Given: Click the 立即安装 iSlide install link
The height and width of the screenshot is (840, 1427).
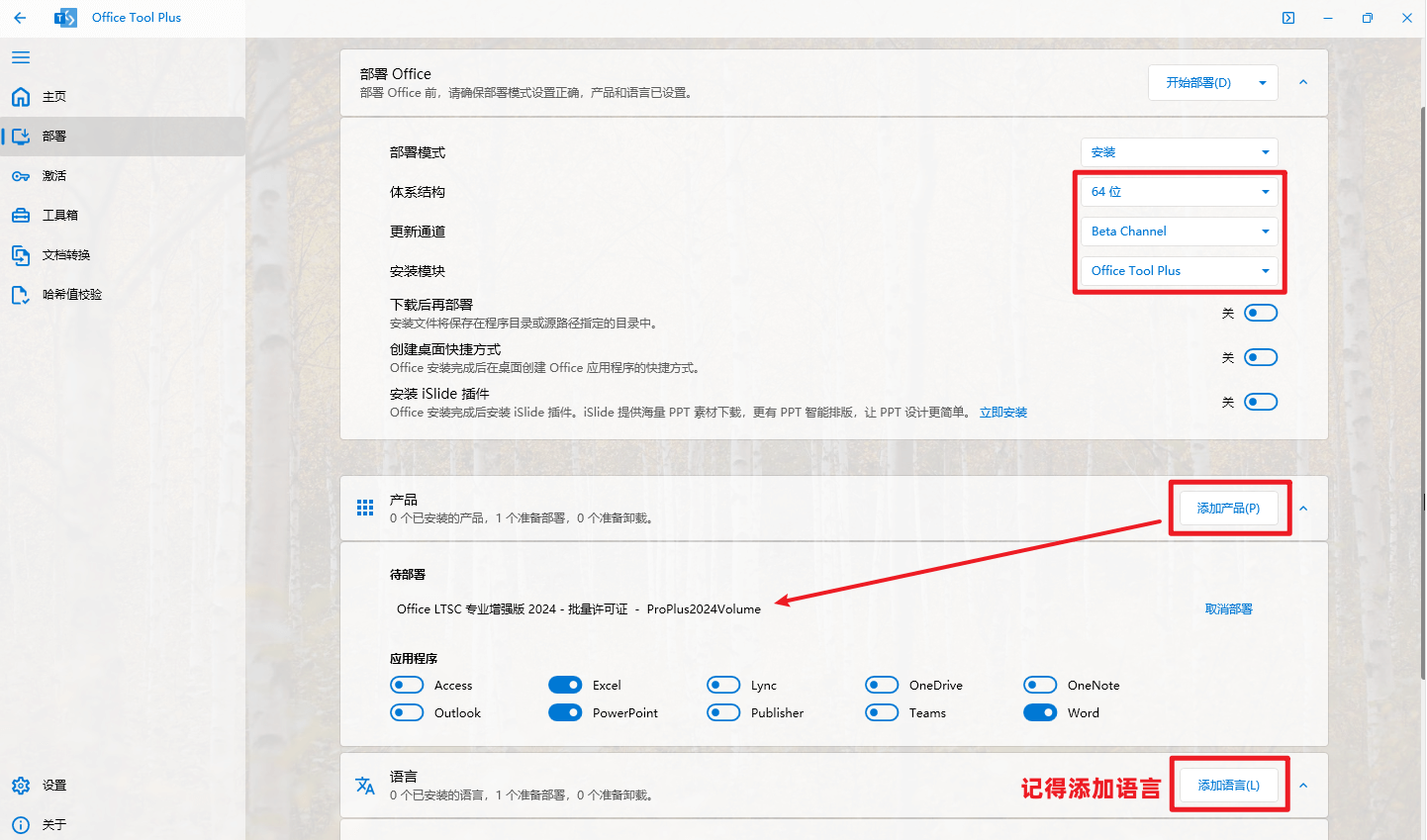Looking at the screenshot, I should (x=1002, y=412).
